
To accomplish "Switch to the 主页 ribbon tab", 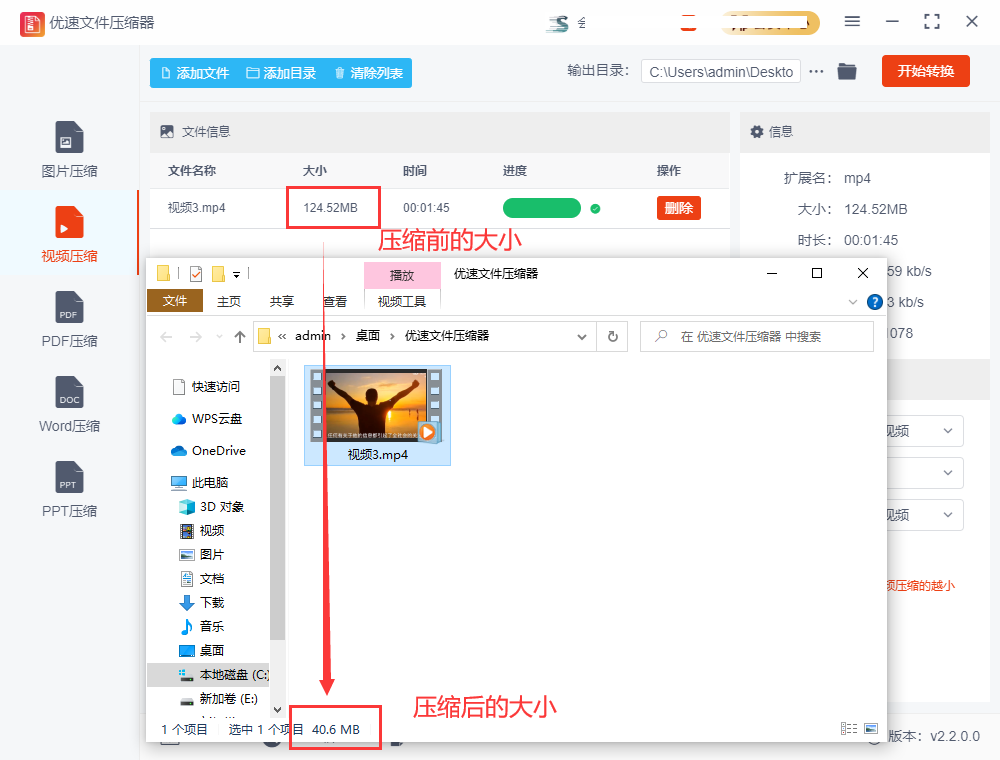I will point(229,301).
